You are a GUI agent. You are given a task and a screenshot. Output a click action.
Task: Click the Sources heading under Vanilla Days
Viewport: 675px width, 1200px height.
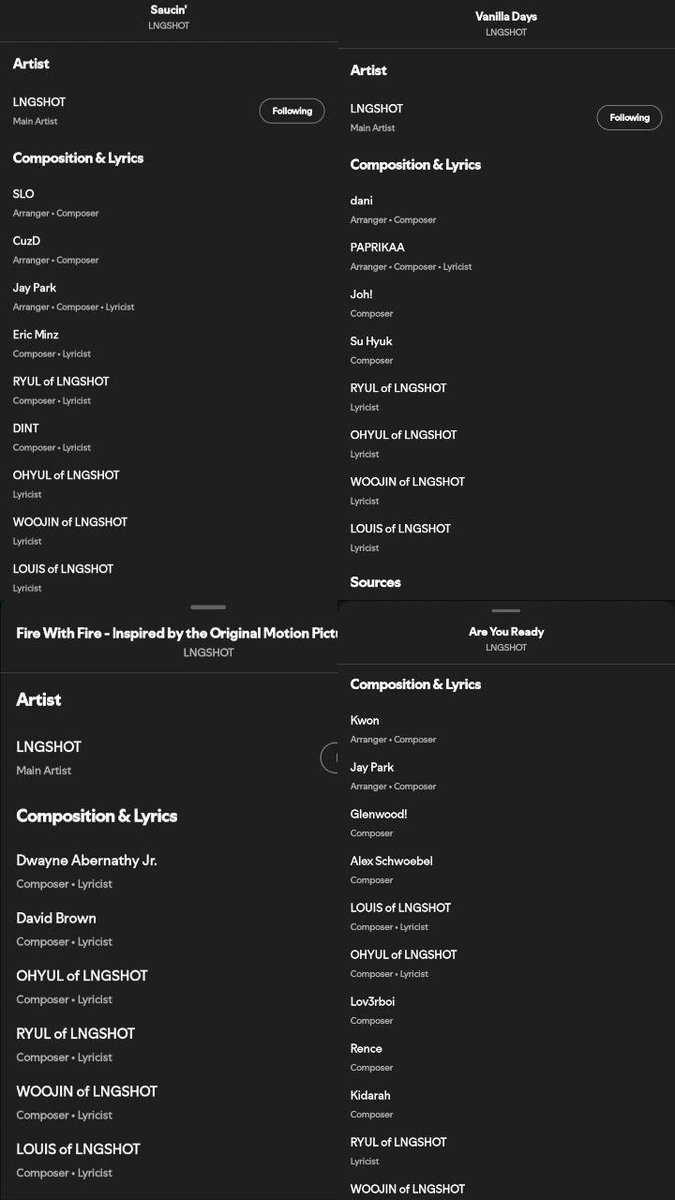[375, 582]
